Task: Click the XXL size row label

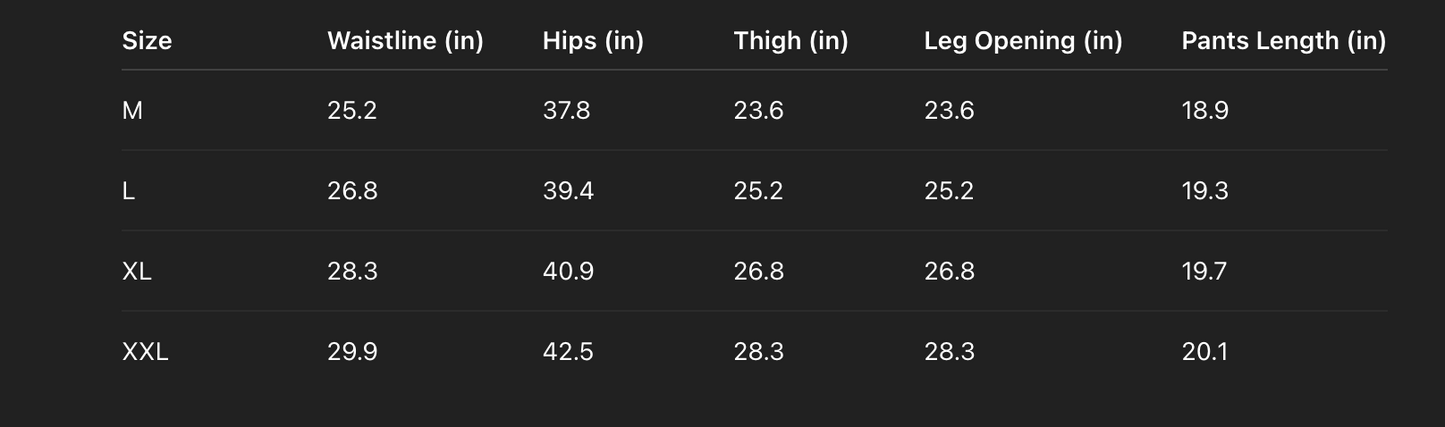Action: [145, 352]
